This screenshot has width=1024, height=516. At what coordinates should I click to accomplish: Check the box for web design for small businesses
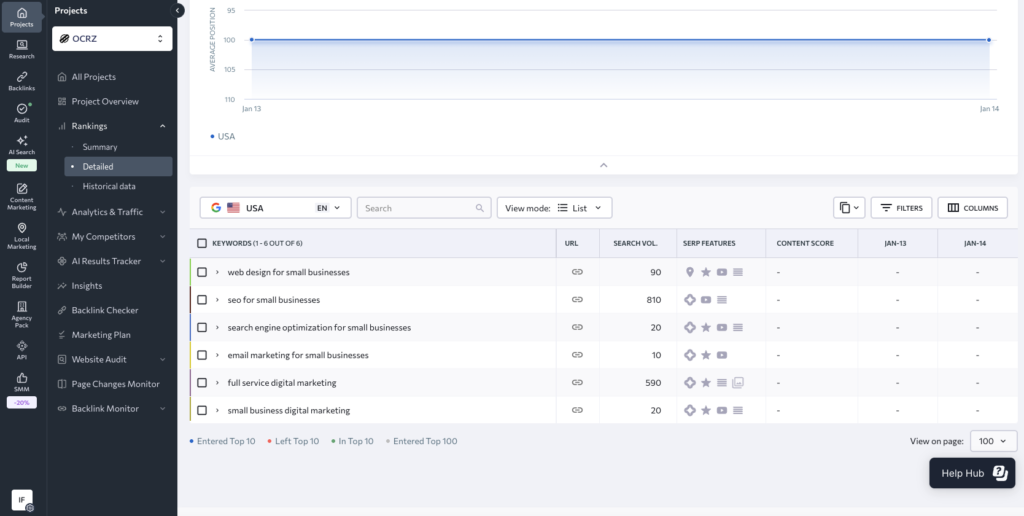(x=202, y=272)
